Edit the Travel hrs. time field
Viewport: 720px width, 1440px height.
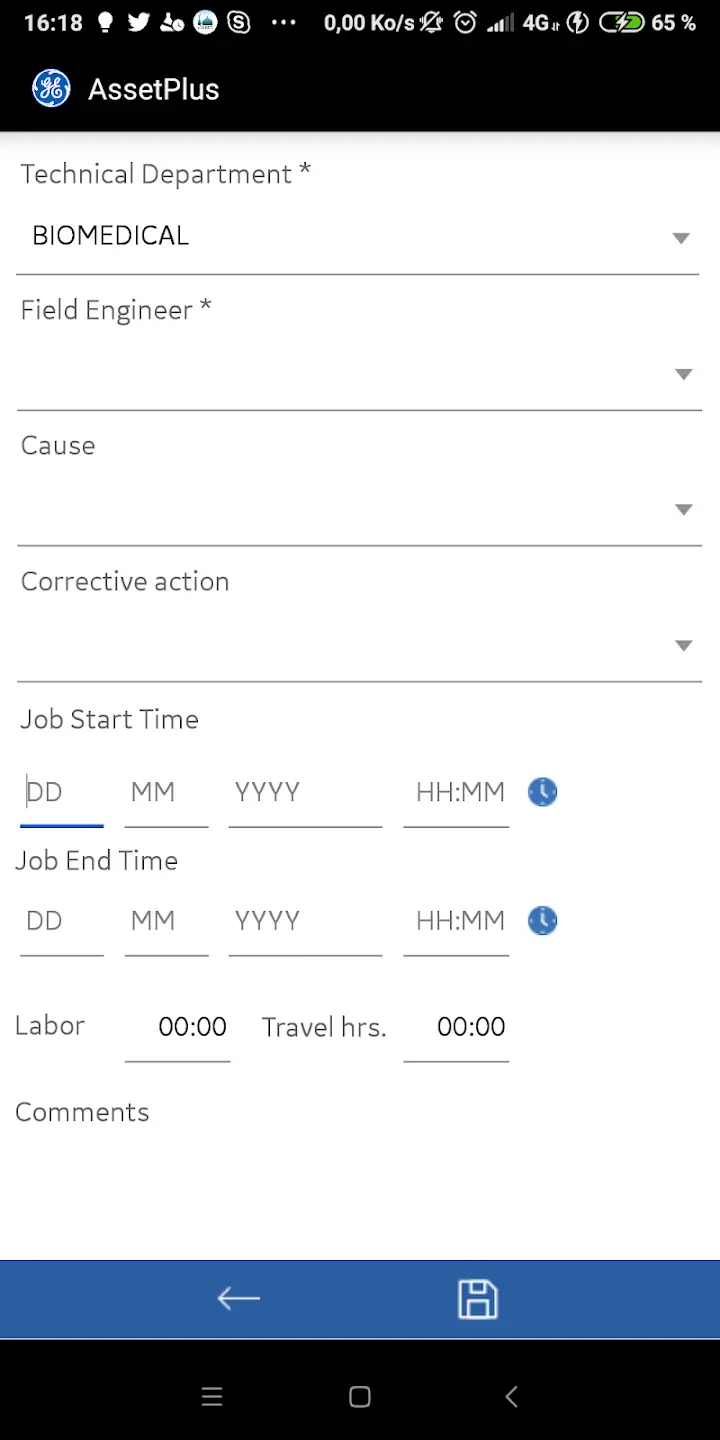[457, 1027]
